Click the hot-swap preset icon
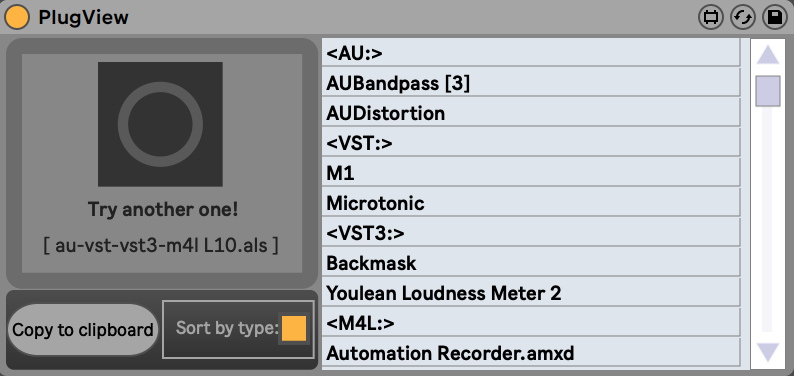Screen dimensions: 794x376 click(742, 17)
